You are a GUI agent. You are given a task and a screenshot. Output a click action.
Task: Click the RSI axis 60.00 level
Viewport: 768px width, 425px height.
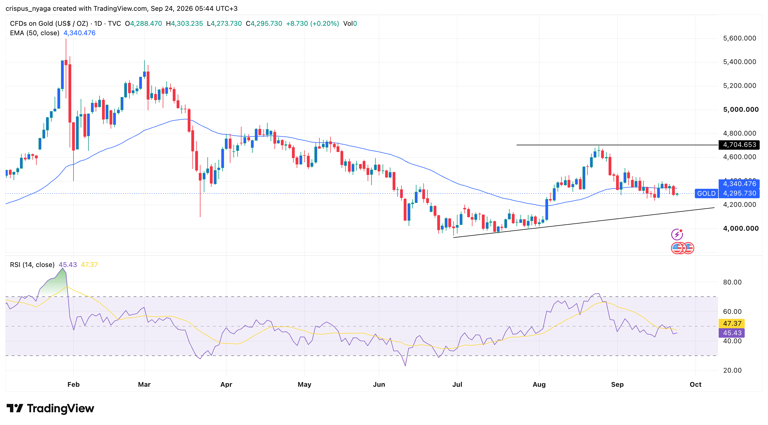733,312
